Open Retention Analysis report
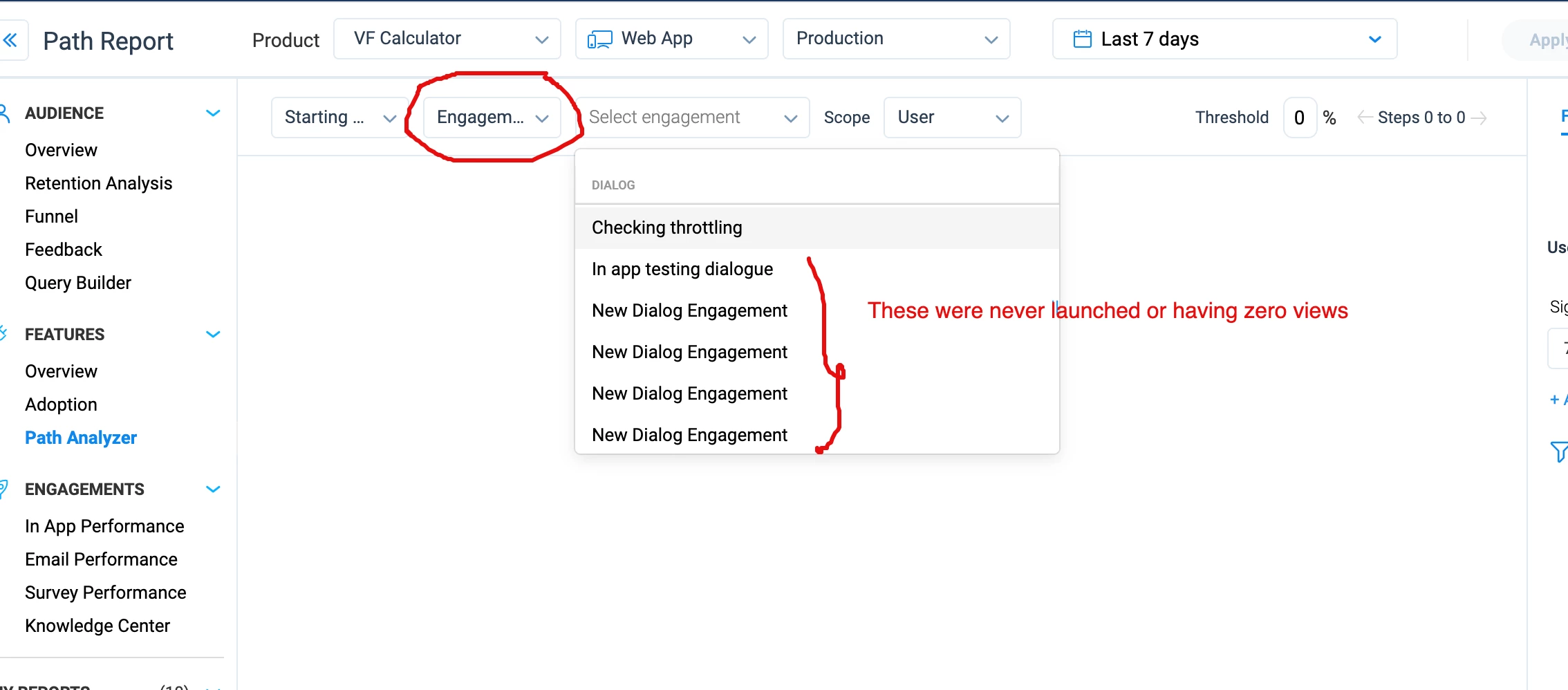 pyautogui.click(x=98, y=183)
